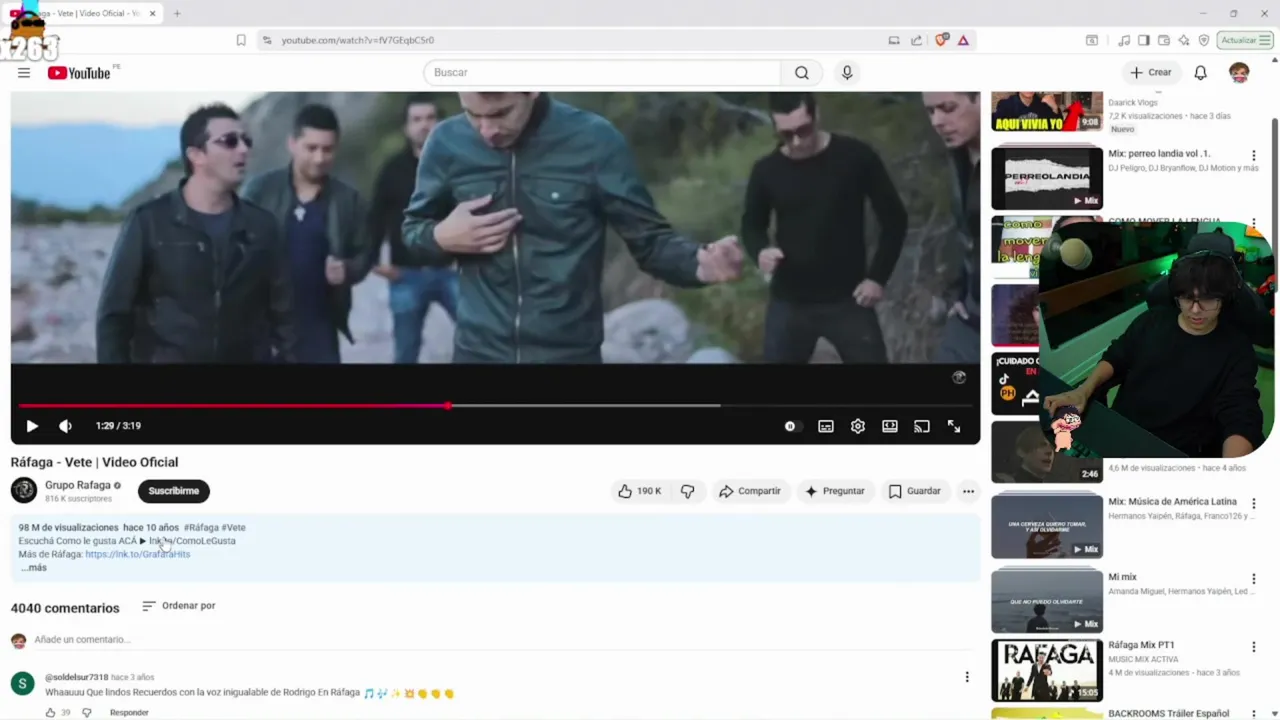
Task: Focus the Buscar search field
Action: point(602,73)
